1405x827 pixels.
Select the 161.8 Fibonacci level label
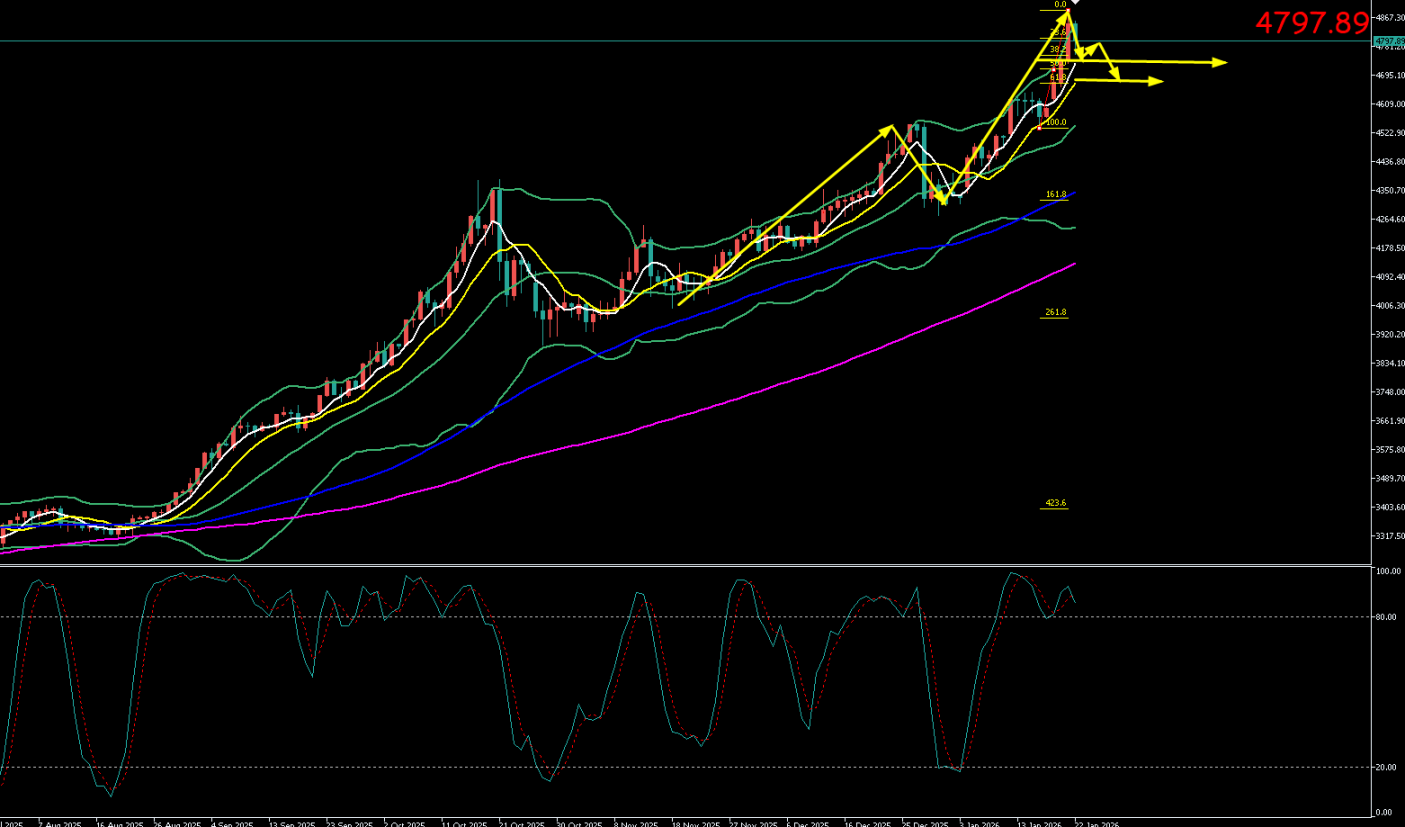click(1056, 194)
